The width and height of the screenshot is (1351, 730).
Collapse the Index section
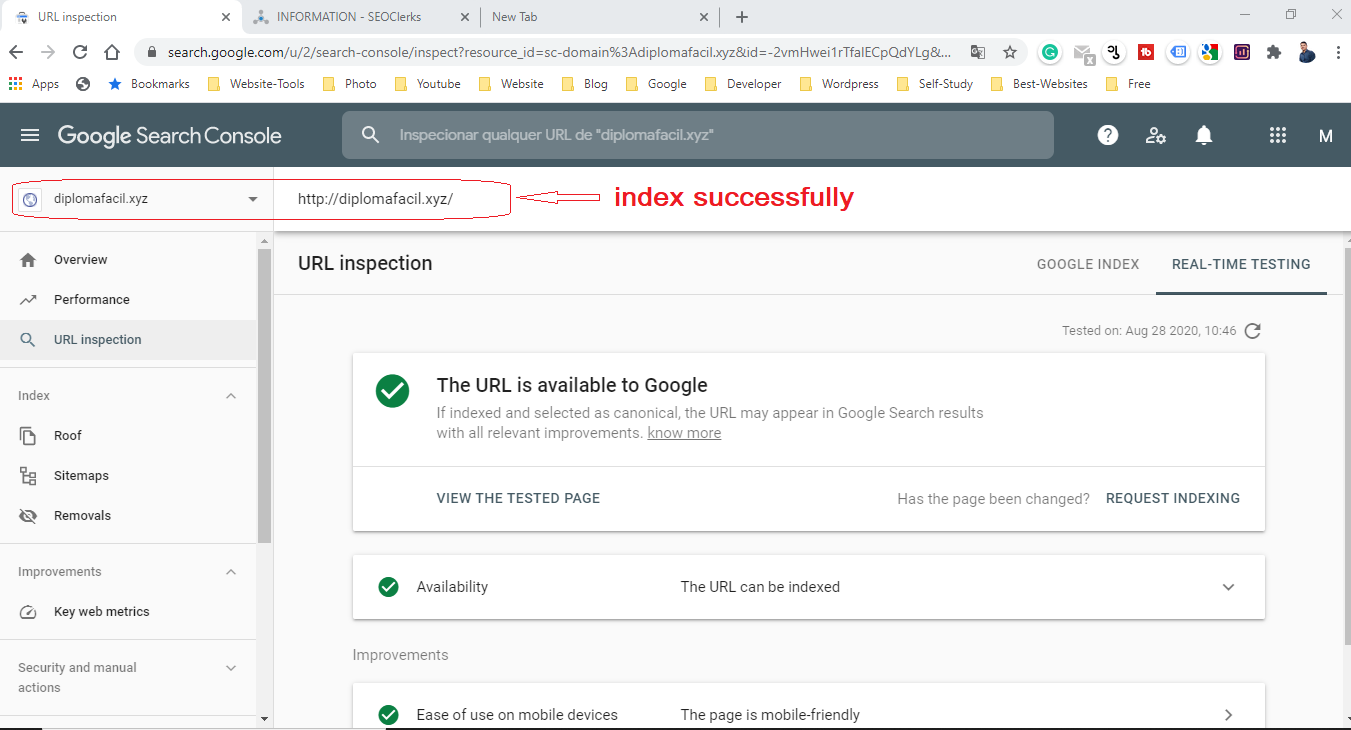pyautogui.click(x=231, y=395)
